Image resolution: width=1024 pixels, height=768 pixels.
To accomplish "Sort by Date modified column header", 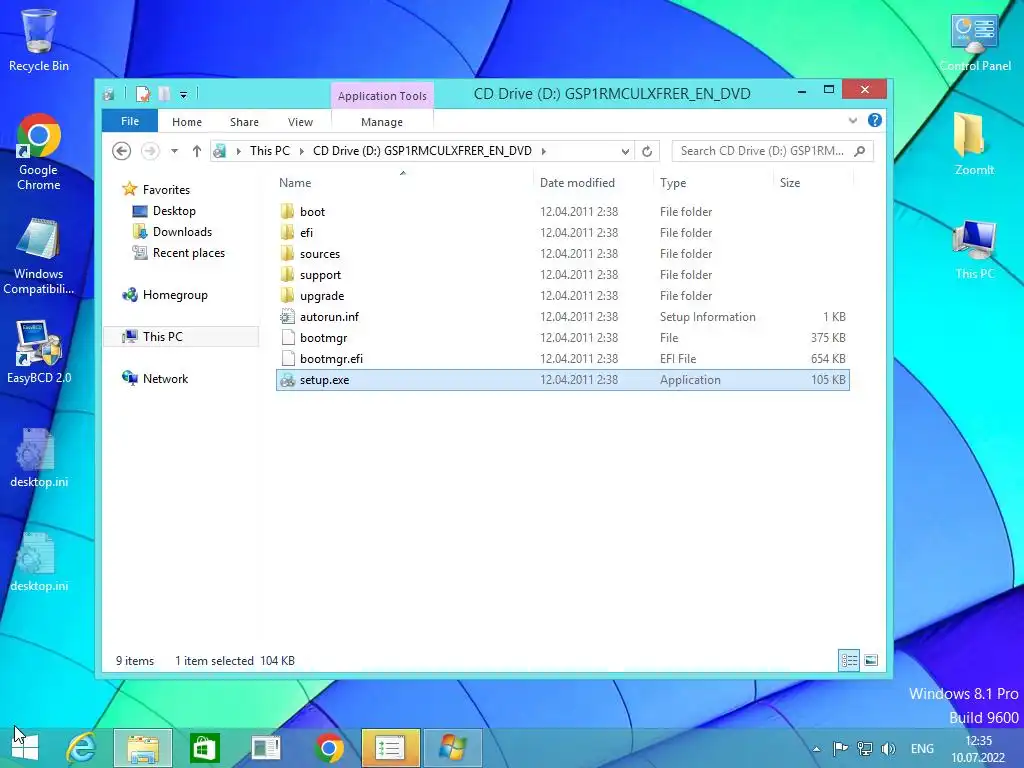I will (x=593, y=183).
